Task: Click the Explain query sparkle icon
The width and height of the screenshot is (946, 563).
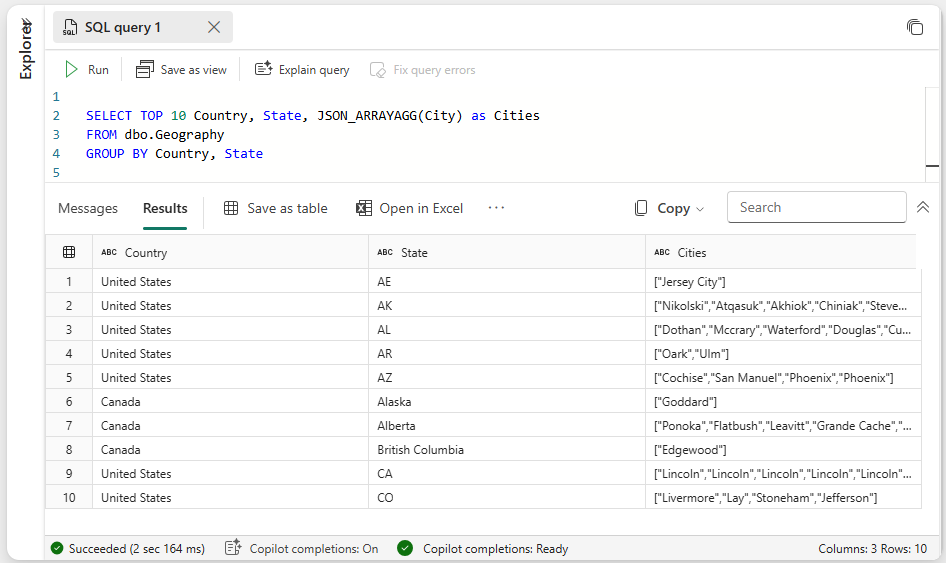Action: click(264, 69)
